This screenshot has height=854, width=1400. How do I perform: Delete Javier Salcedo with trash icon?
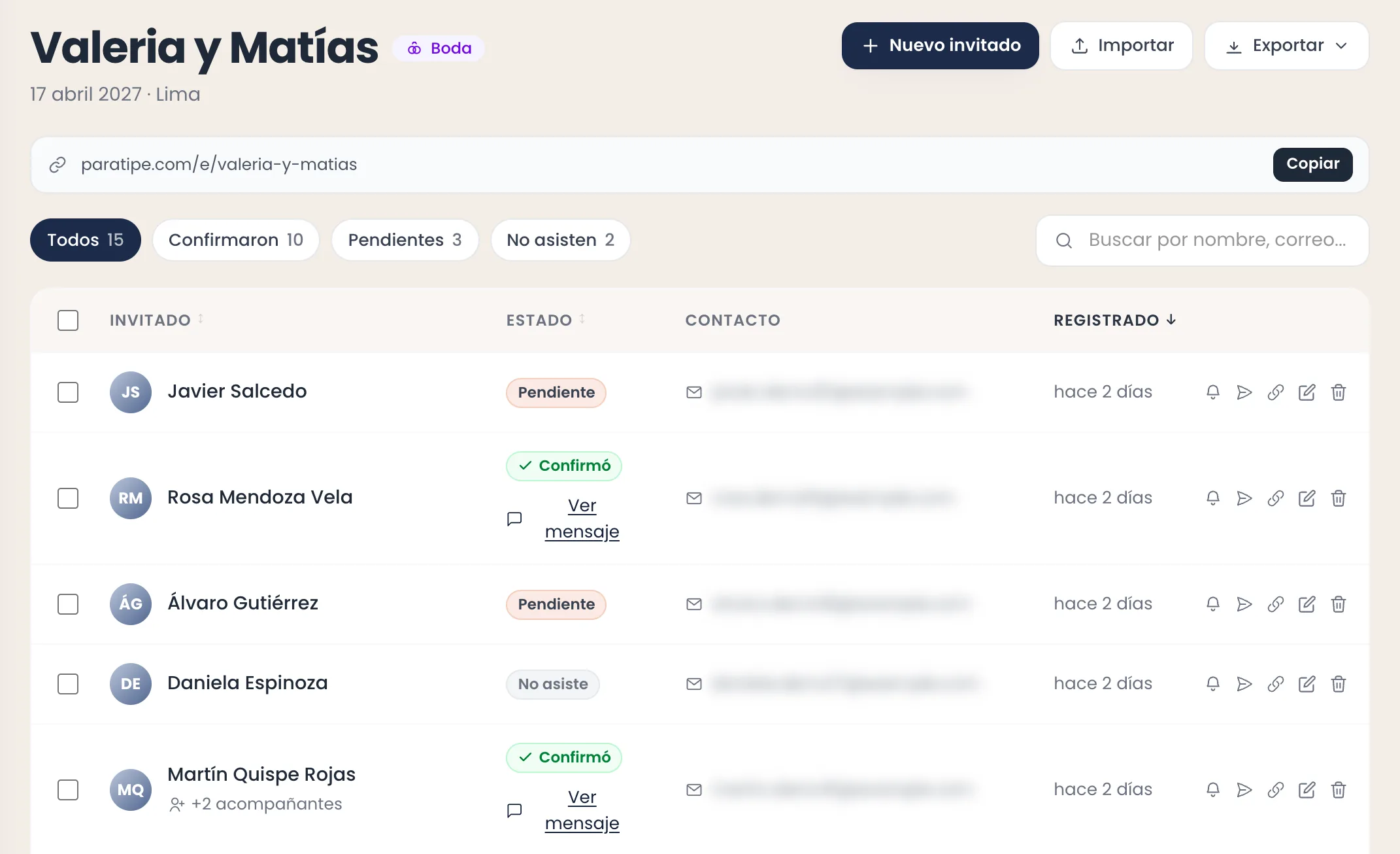[1338, 392]
